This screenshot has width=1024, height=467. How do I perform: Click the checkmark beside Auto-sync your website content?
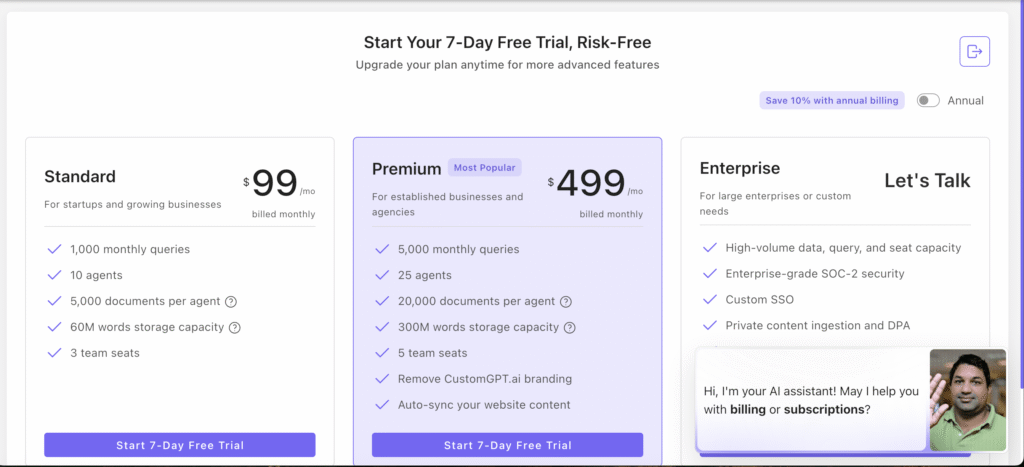click(381, 405)
